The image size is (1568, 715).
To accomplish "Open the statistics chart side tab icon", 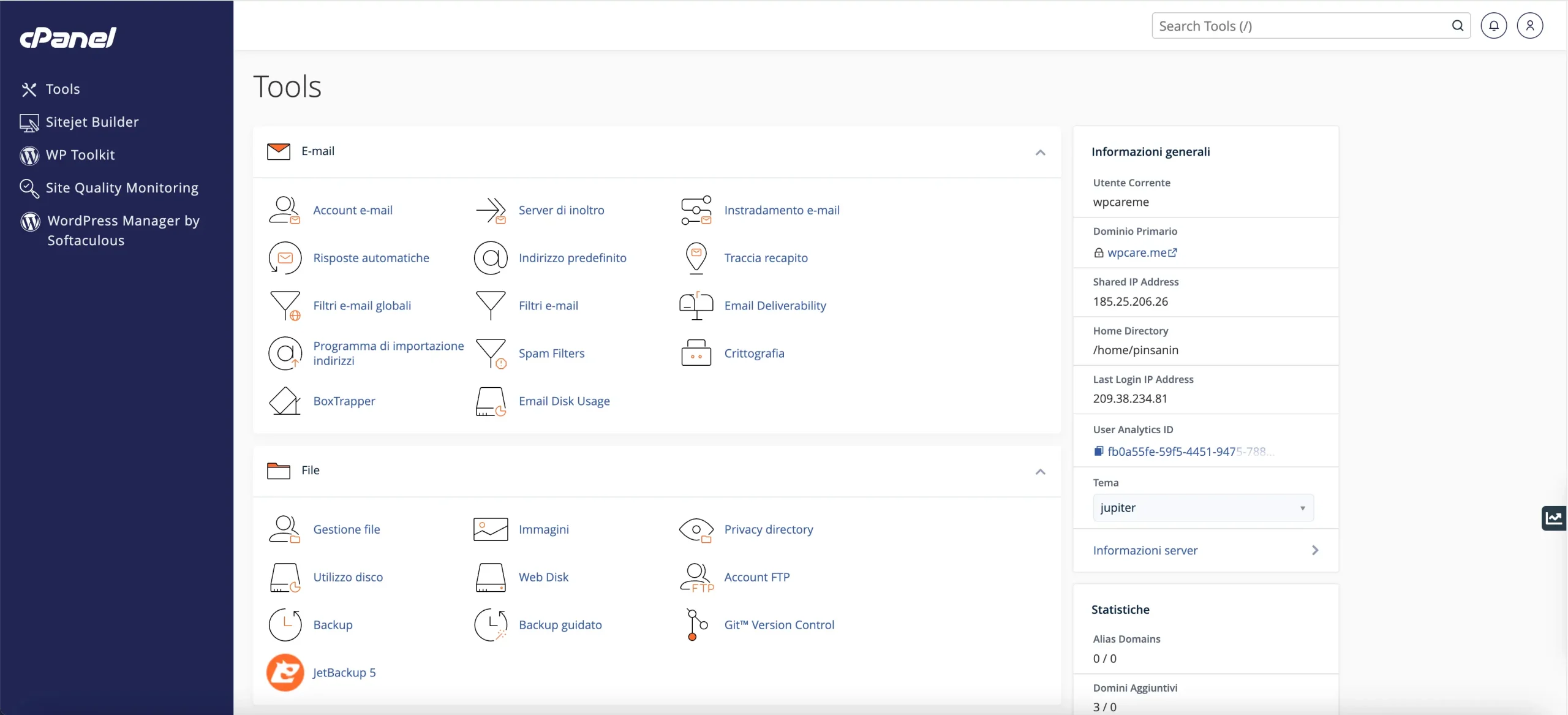I will 1554,518.
